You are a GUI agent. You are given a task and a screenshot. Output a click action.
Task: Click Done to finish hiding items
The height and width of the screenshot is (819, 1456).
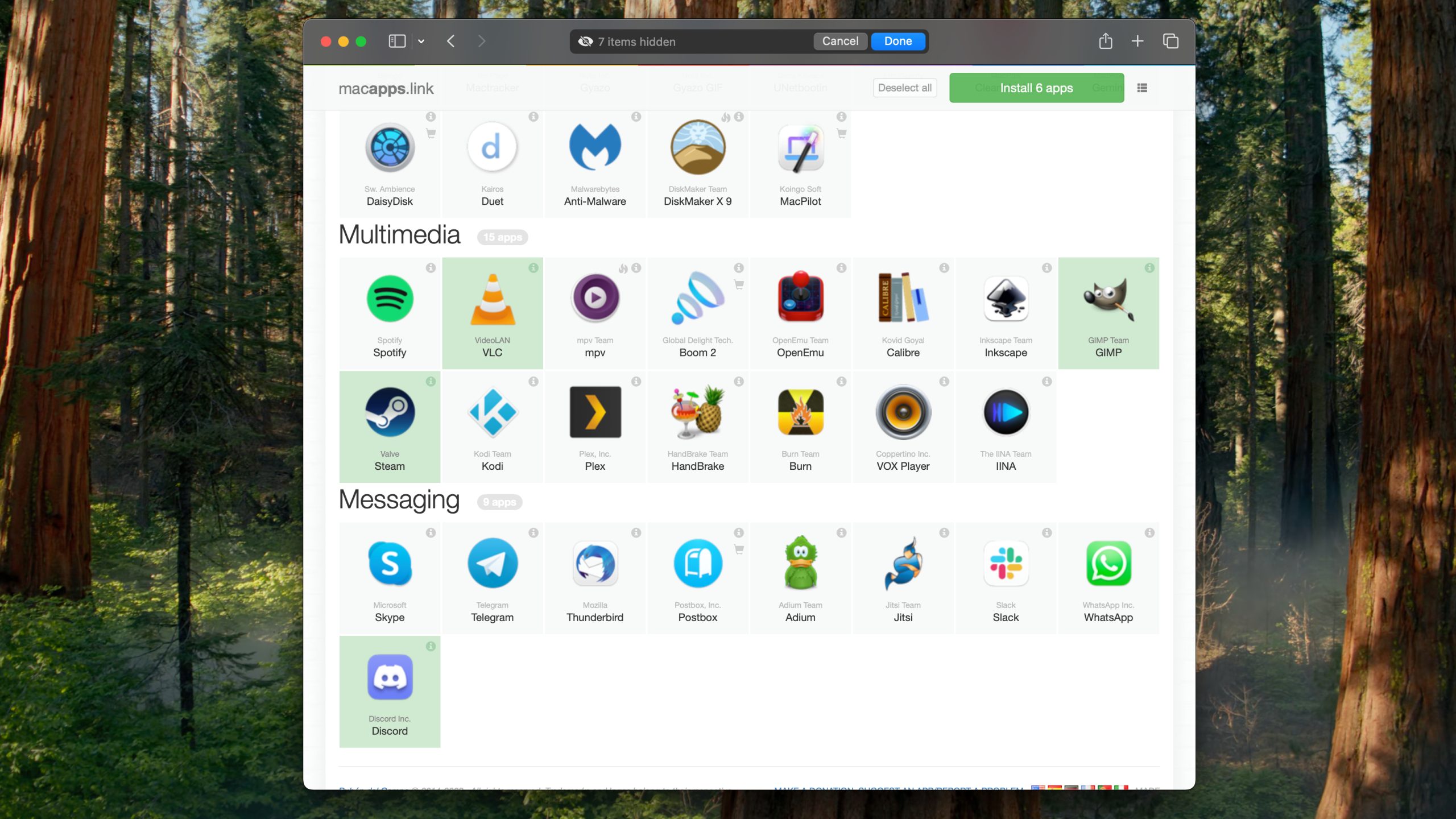pyautogui.click(x=898, y=41)
